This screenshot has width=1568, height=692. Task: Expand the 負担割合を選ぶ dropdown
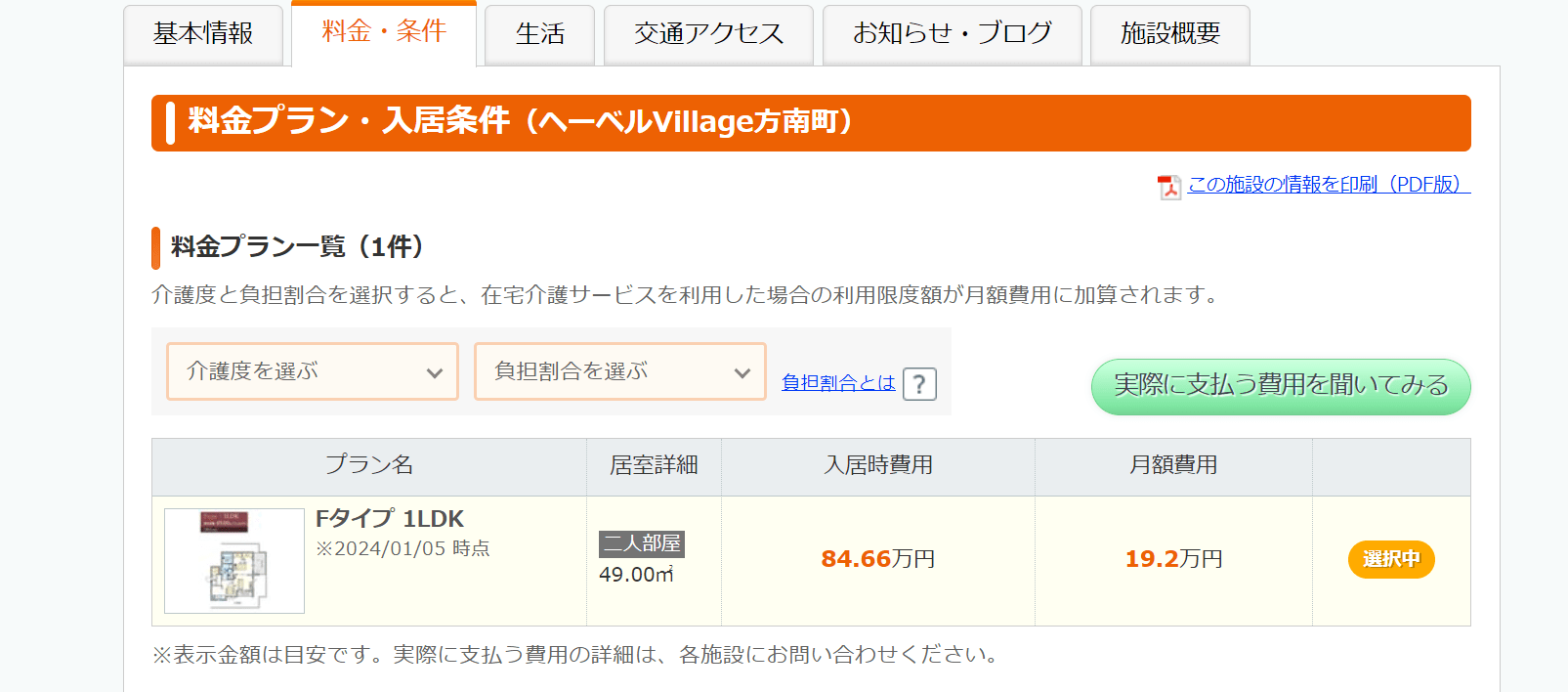click(620, 371)
